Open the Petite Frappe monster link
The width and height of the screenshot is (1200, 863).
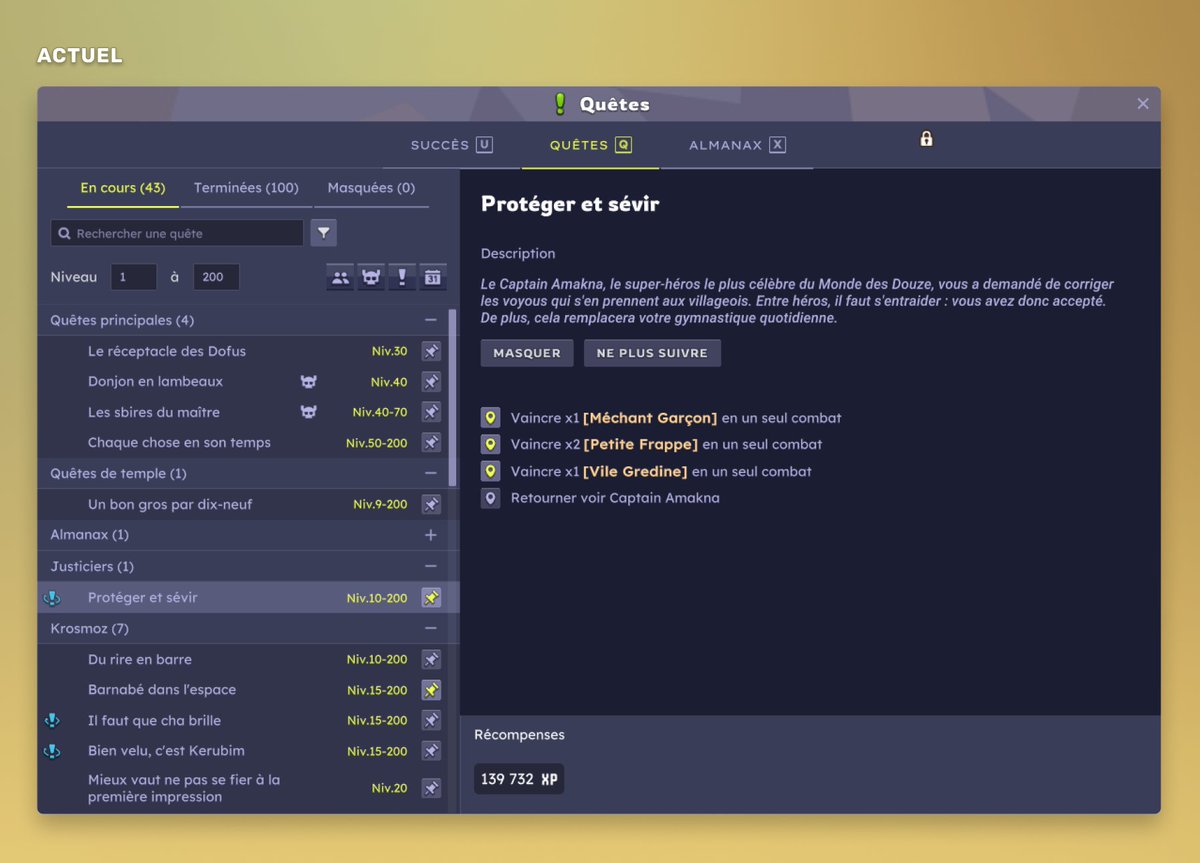640,444
